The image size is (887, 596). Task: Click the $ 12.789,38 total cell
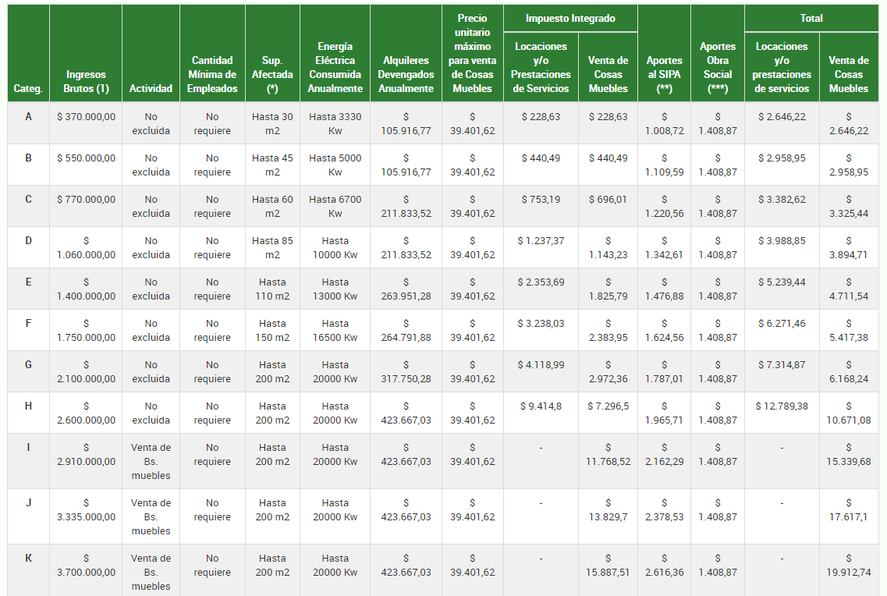[782, 406]
